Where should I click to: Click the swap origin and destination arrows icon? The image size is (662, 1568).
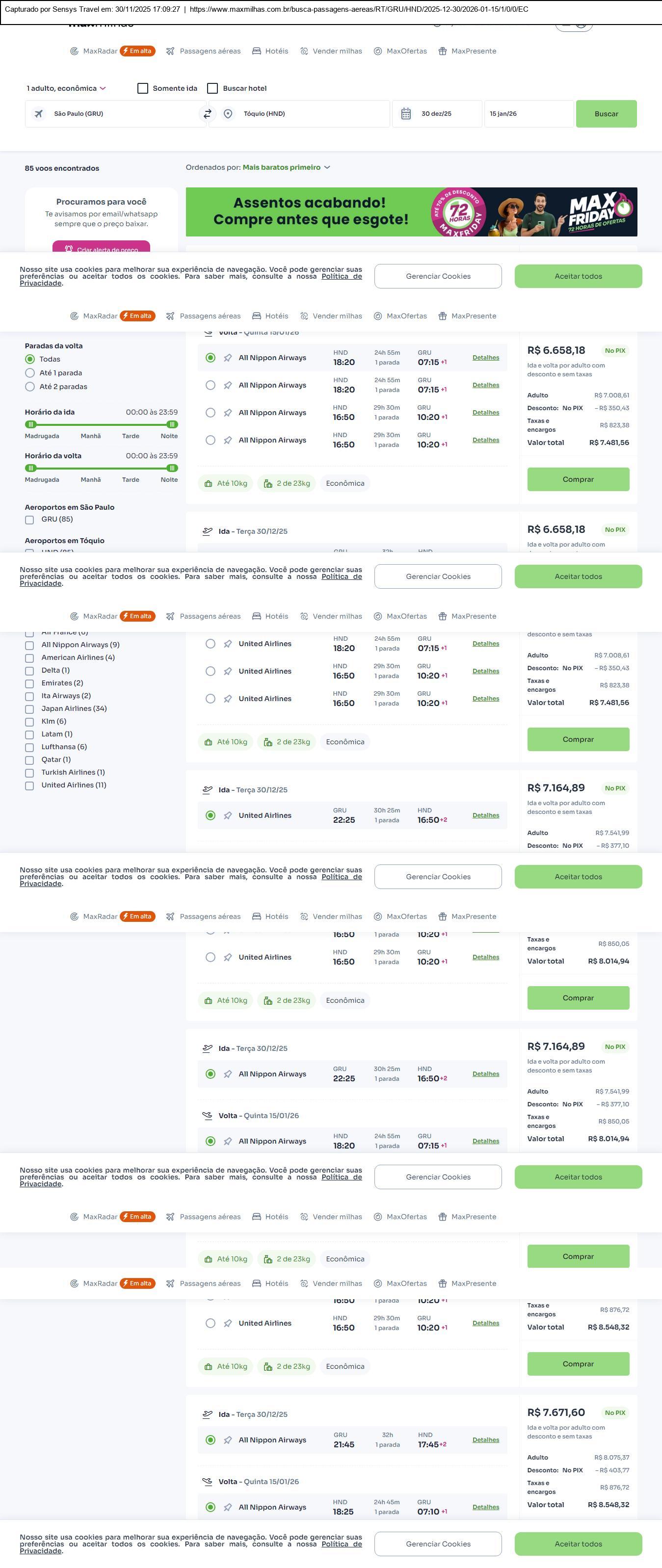pos(208,114)
